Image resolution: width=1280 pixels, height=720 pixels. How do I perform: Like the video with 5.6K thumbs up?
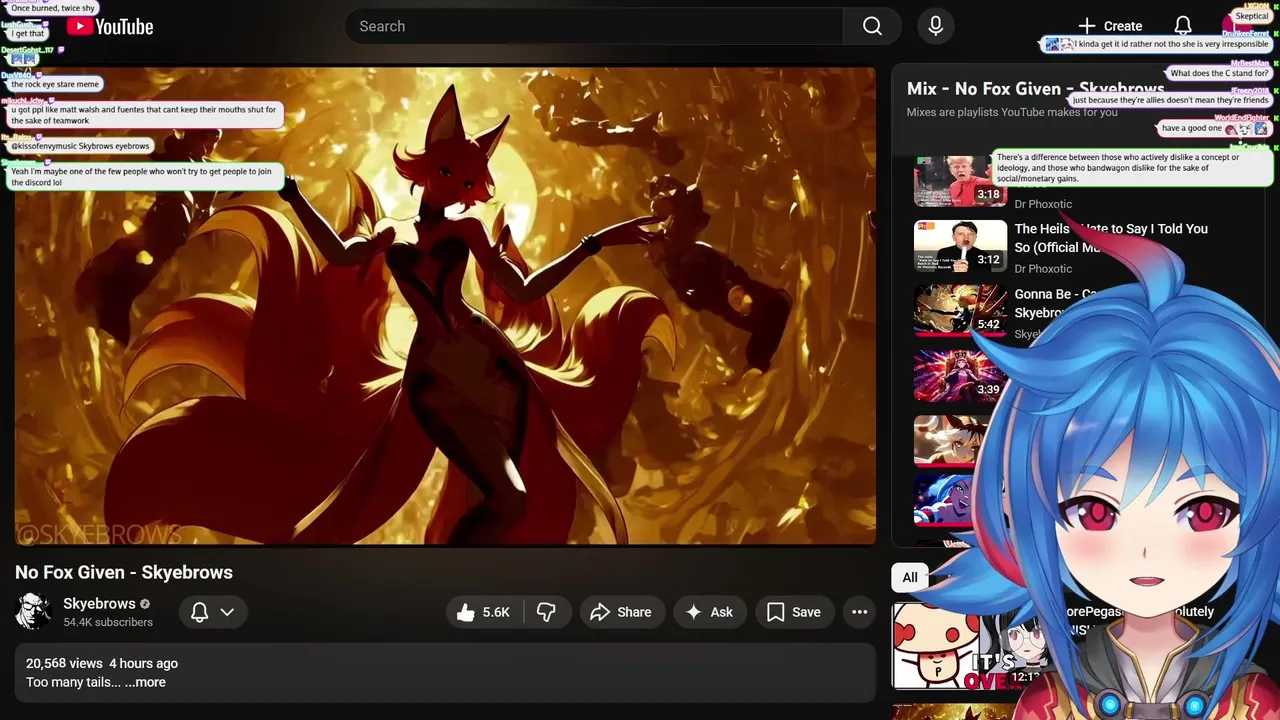pos(485,612)
